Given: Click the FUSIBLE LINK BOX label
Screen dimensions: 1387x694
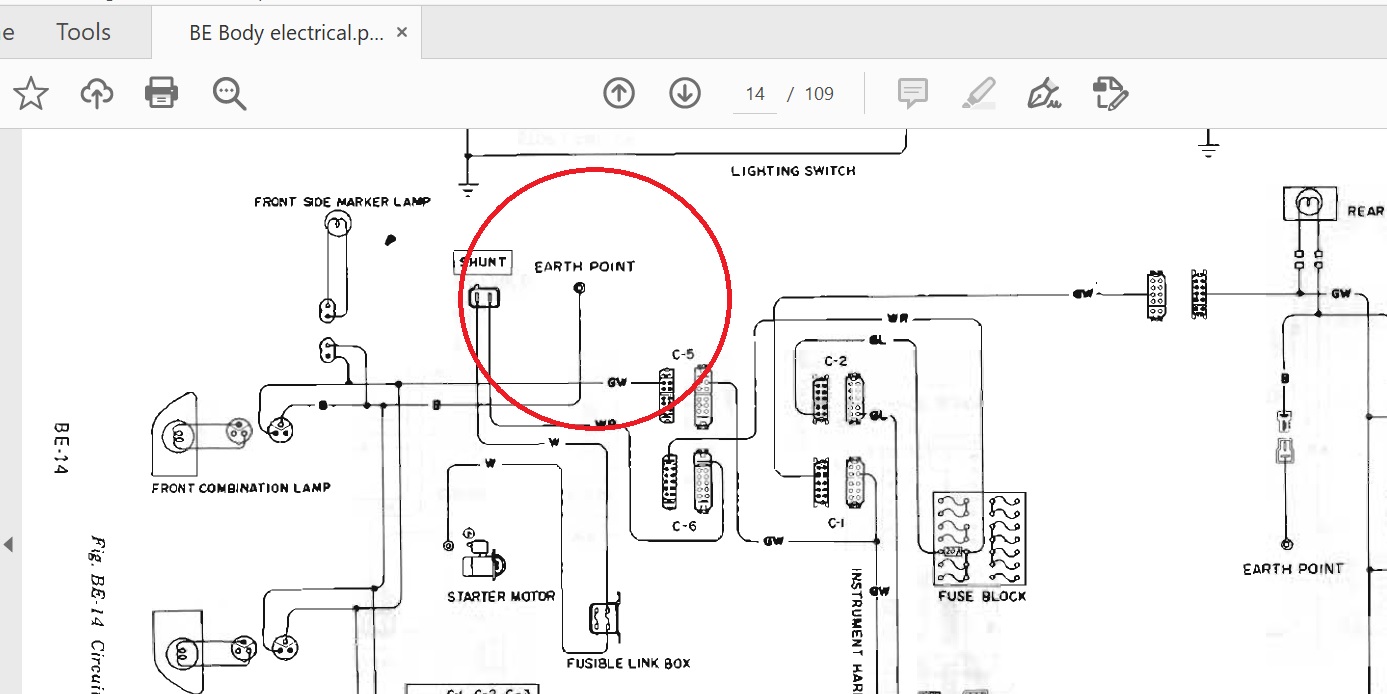Looking at the screenshot, I should [x=628, y=663].
